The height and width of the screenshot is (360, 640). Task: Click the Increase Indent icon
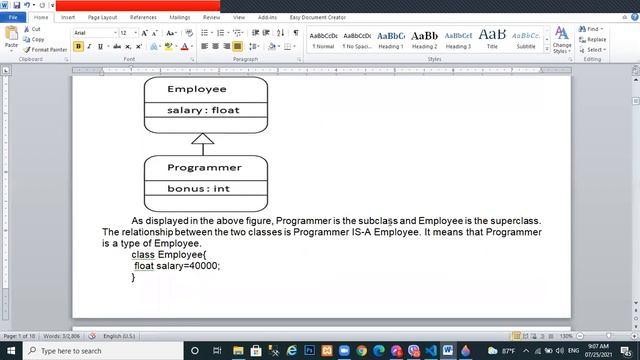click(266, 33)
